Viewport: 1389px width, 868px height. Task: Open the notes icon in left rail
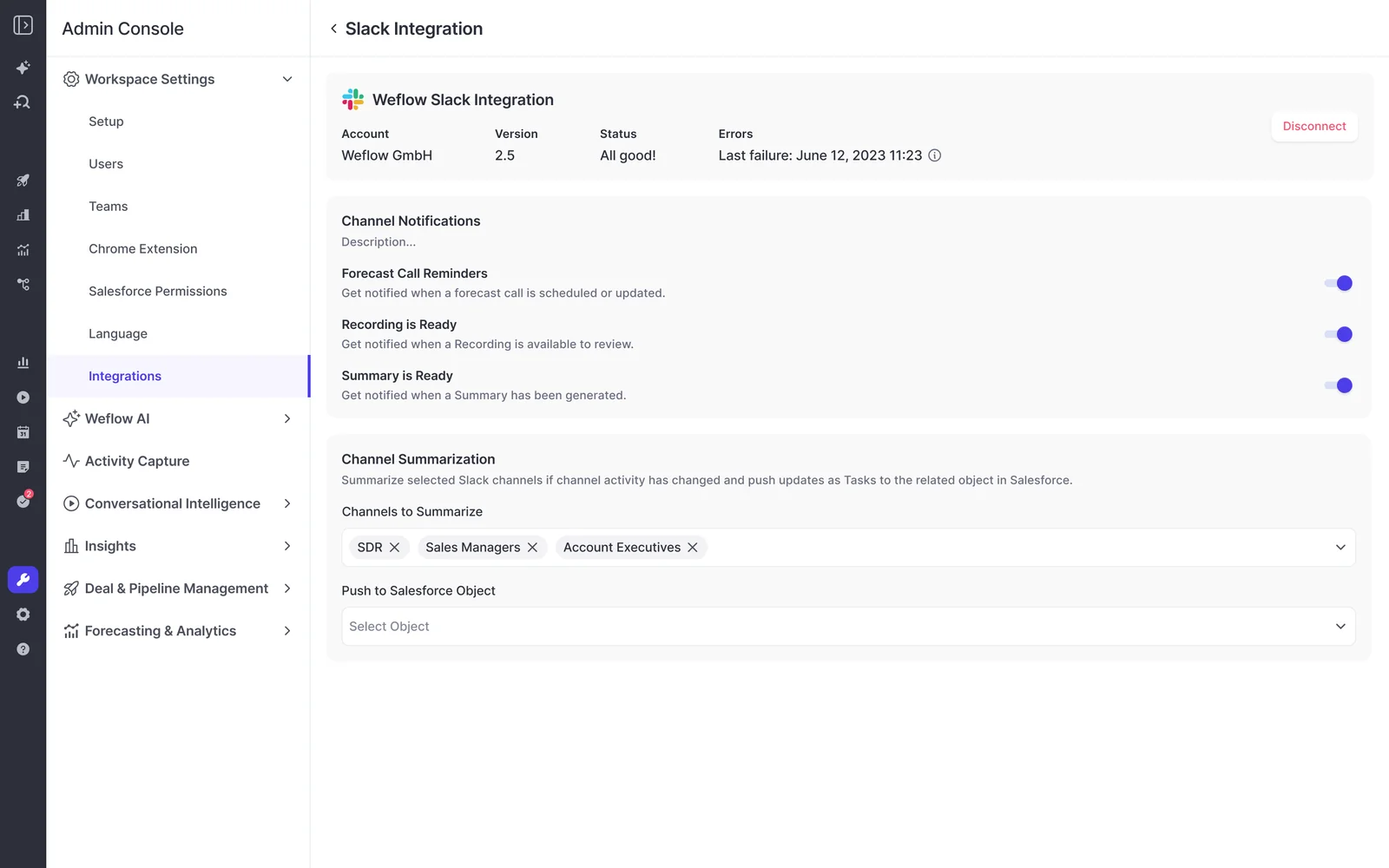[23, 467]
